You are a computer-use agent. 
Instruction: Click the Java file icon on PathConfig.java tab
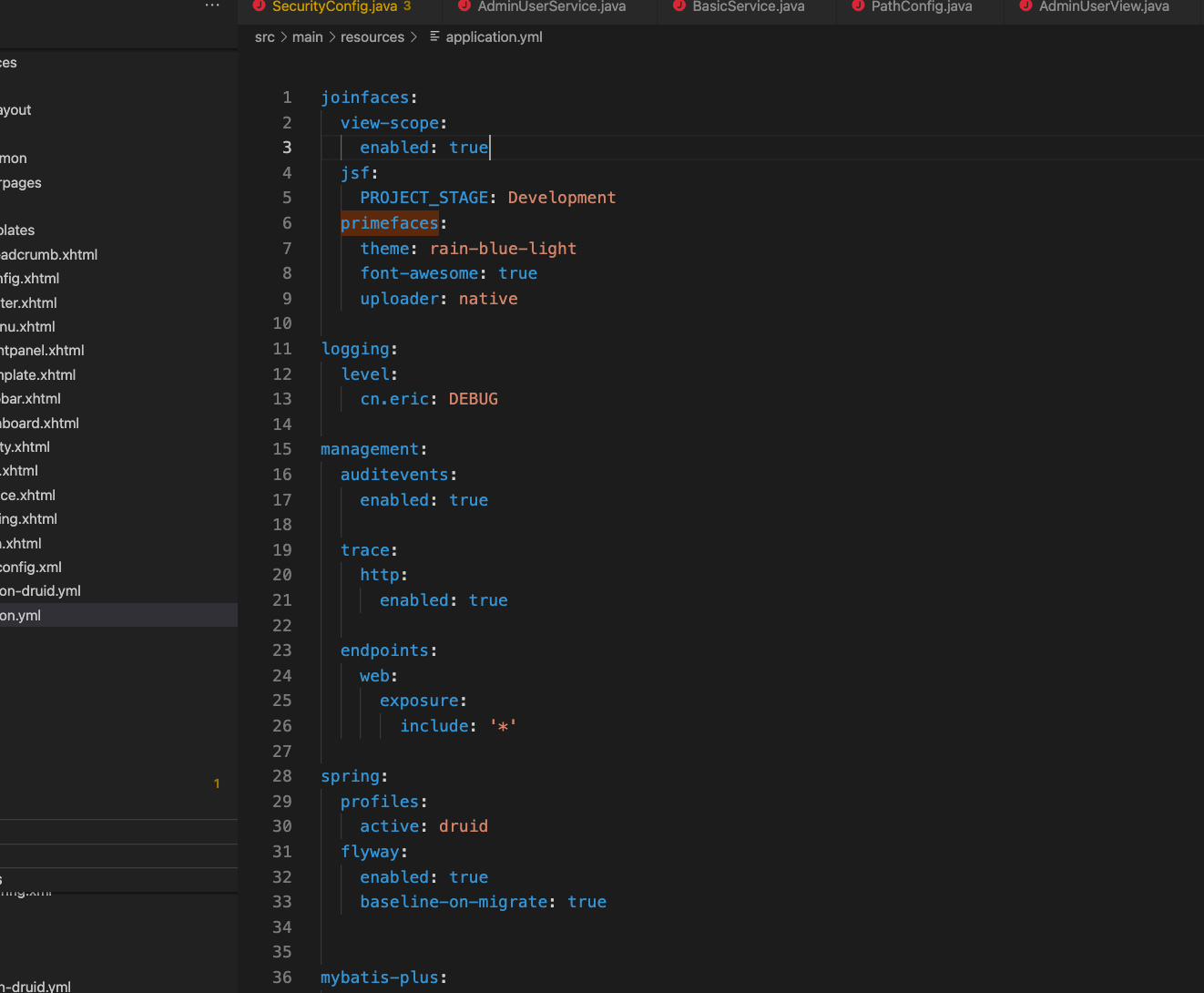click(858, 6)
